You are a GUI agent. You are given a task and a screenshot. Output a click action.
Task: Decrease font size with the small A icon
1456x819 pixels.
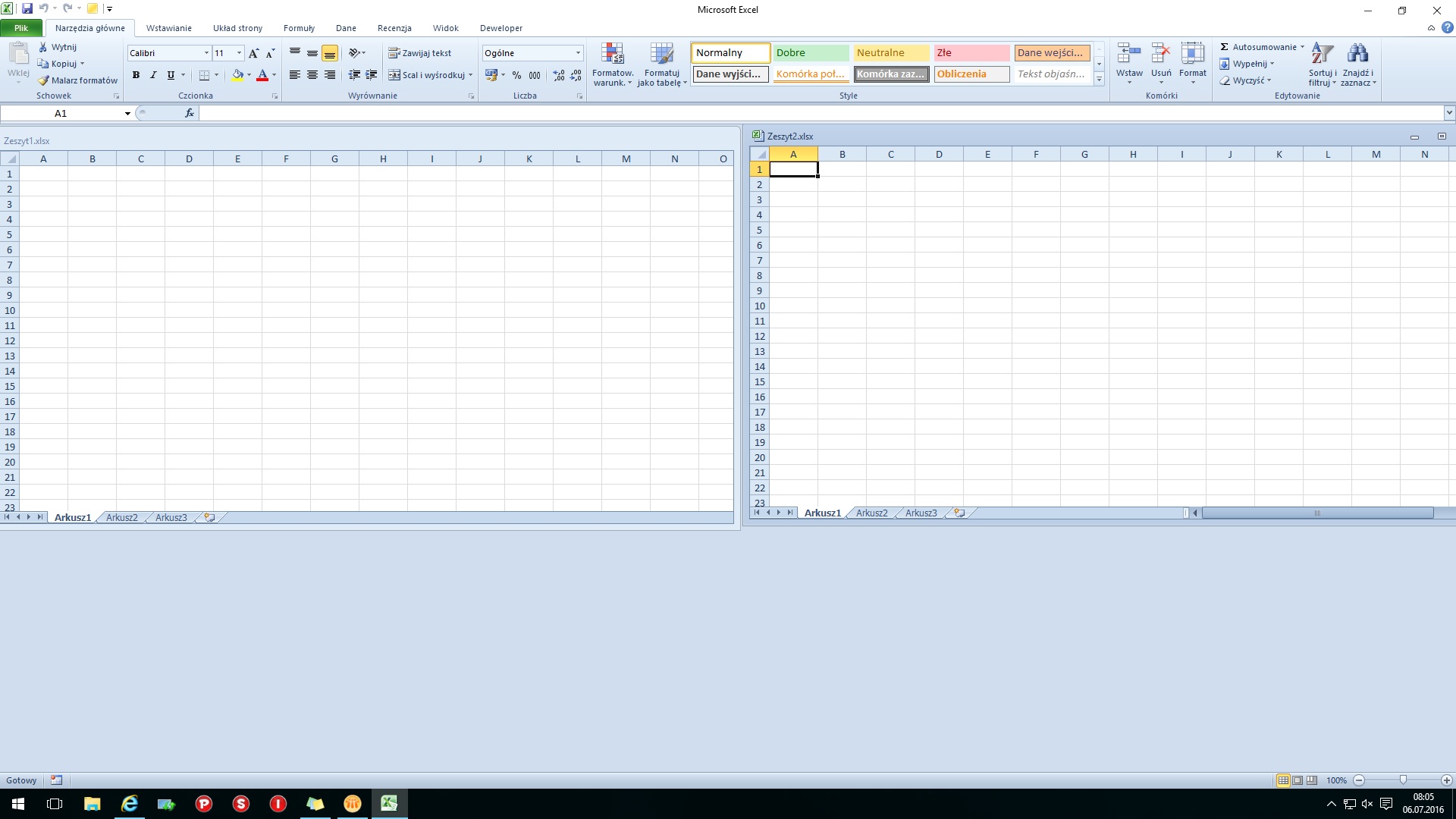[270, 53]
